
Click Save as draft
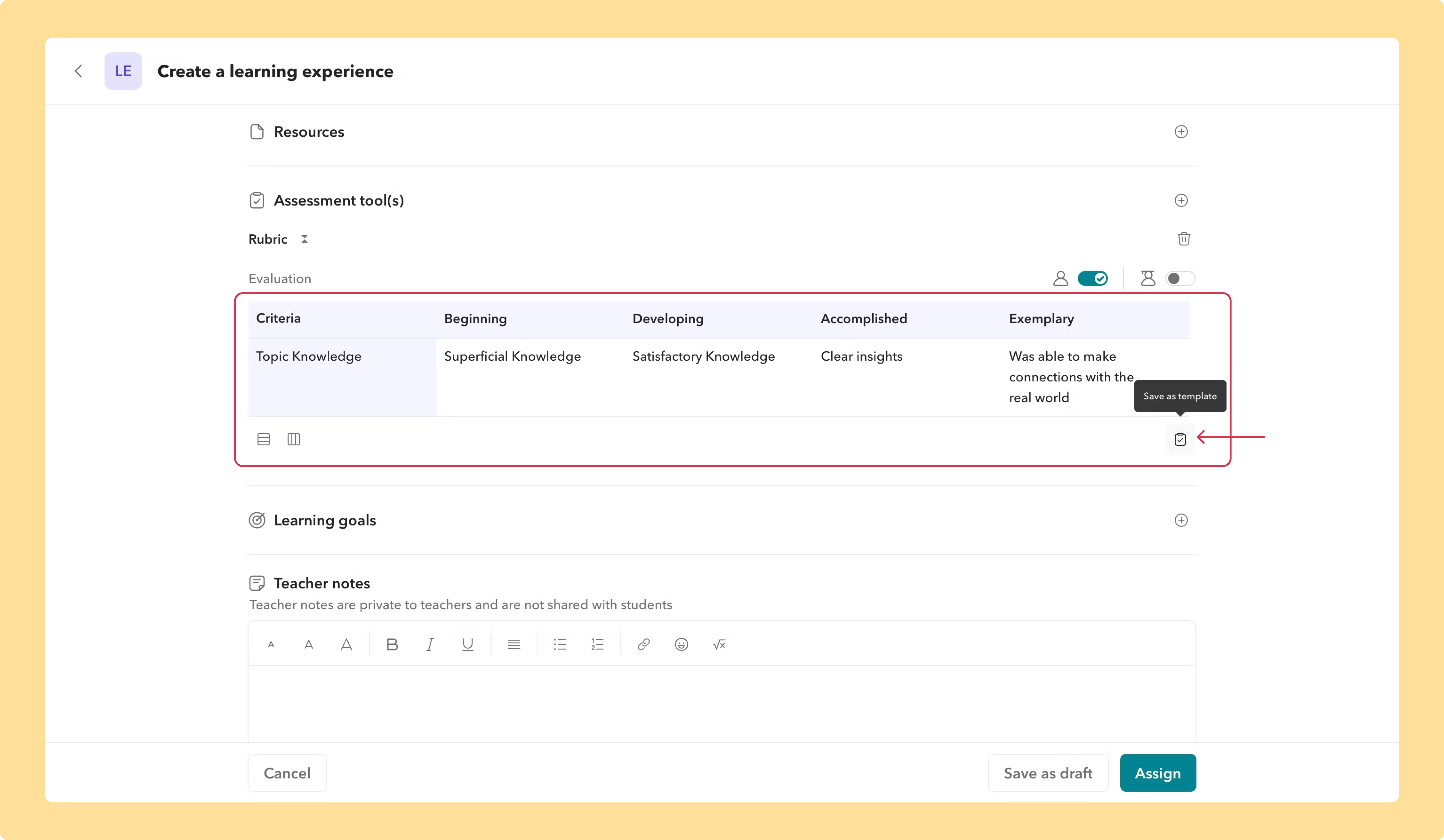point(1048,773)
